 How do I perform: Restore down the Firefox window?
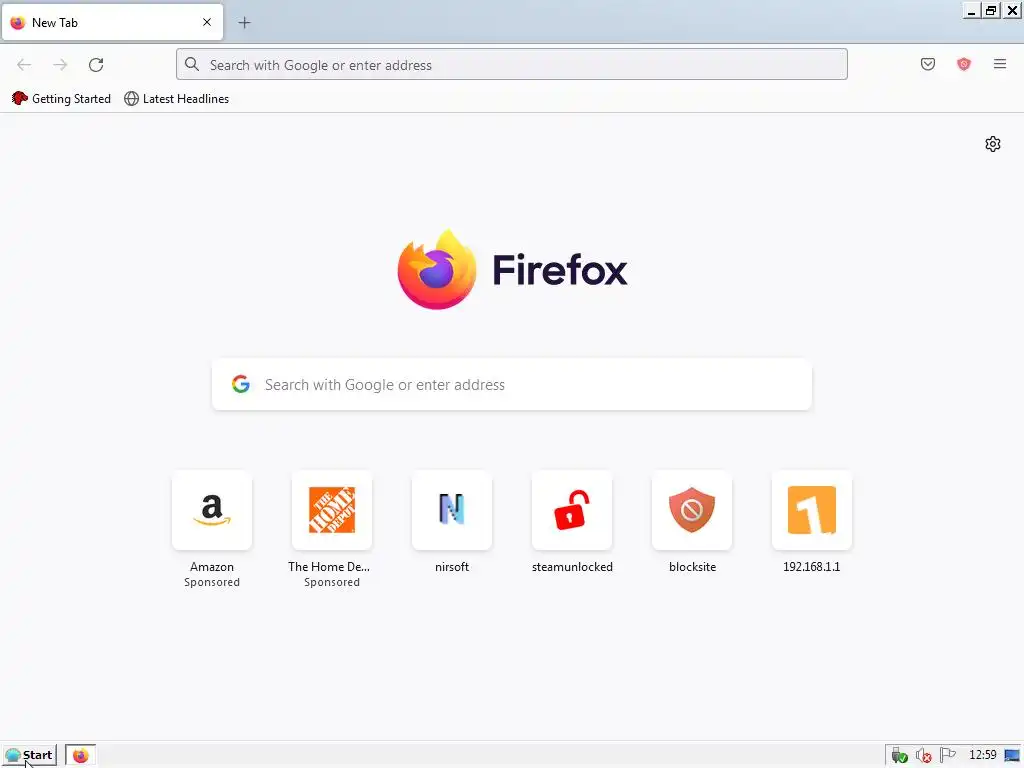click(x=991, y=10)
